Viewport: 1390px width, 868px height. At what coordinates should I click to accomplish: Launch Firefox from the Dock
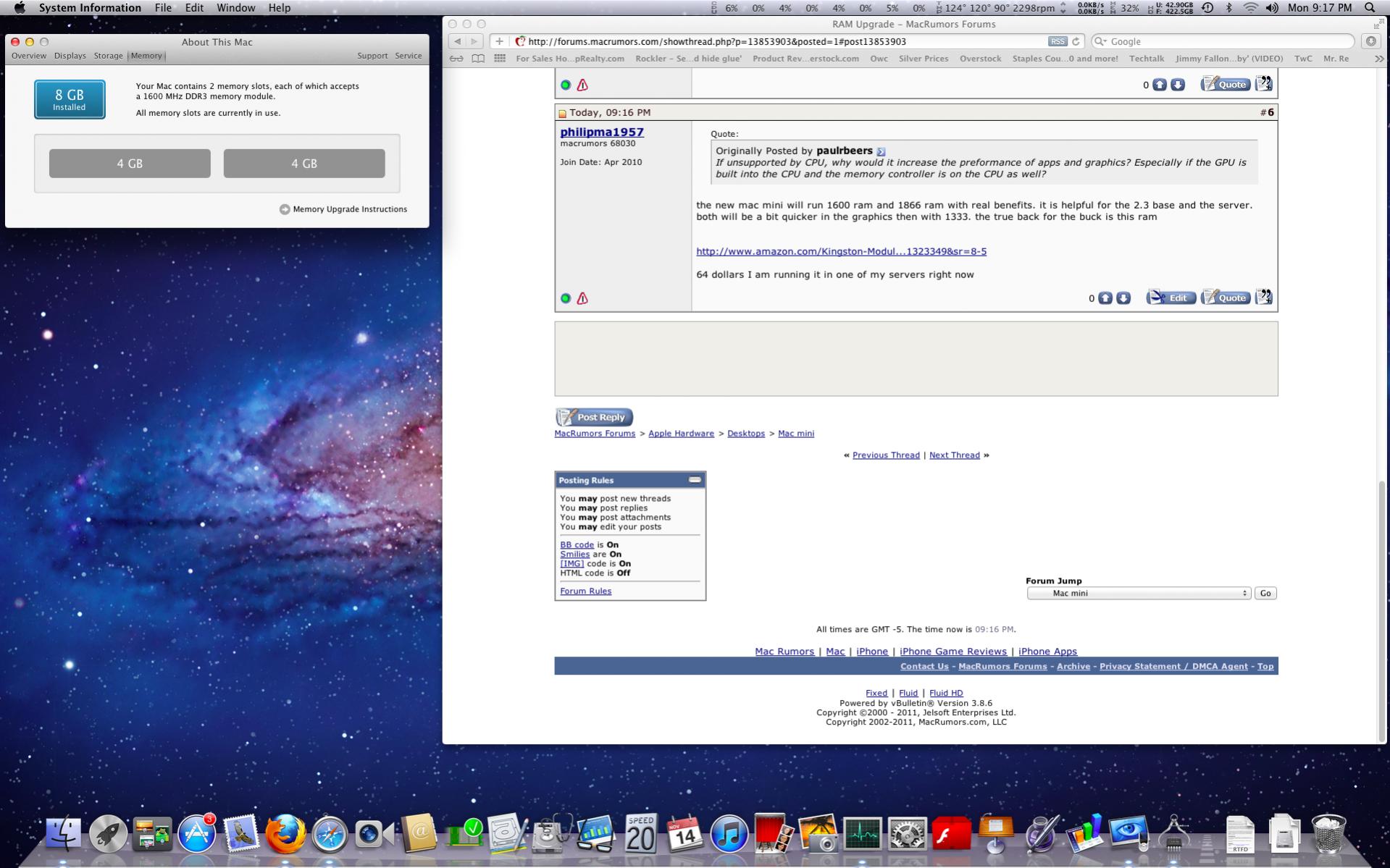pos(285,835)
